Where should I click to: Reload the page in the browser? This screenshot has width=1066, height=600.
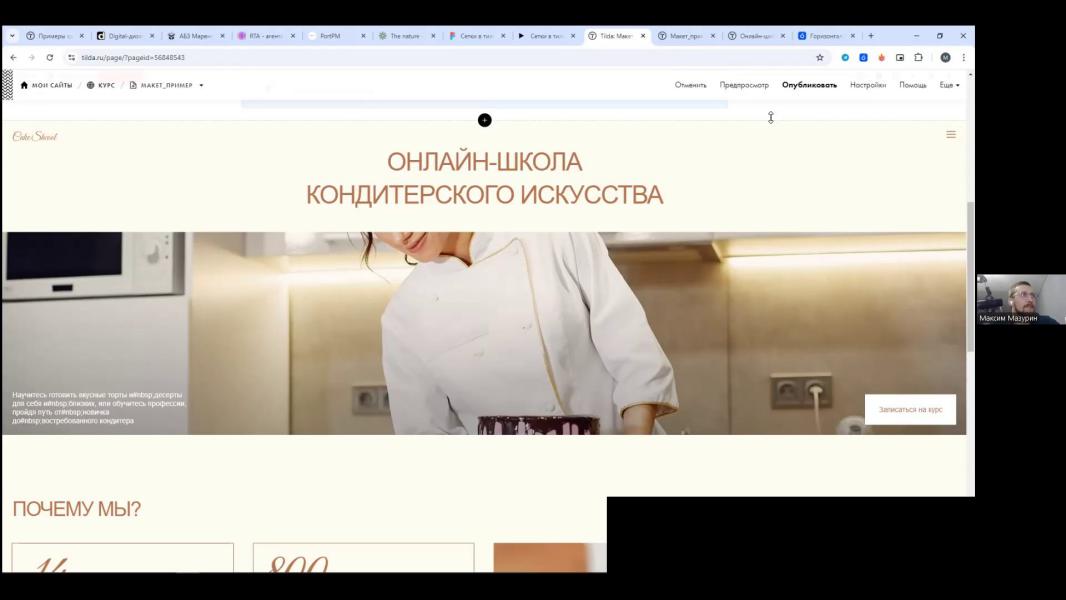pyautogui.click(x=50, y=58)
